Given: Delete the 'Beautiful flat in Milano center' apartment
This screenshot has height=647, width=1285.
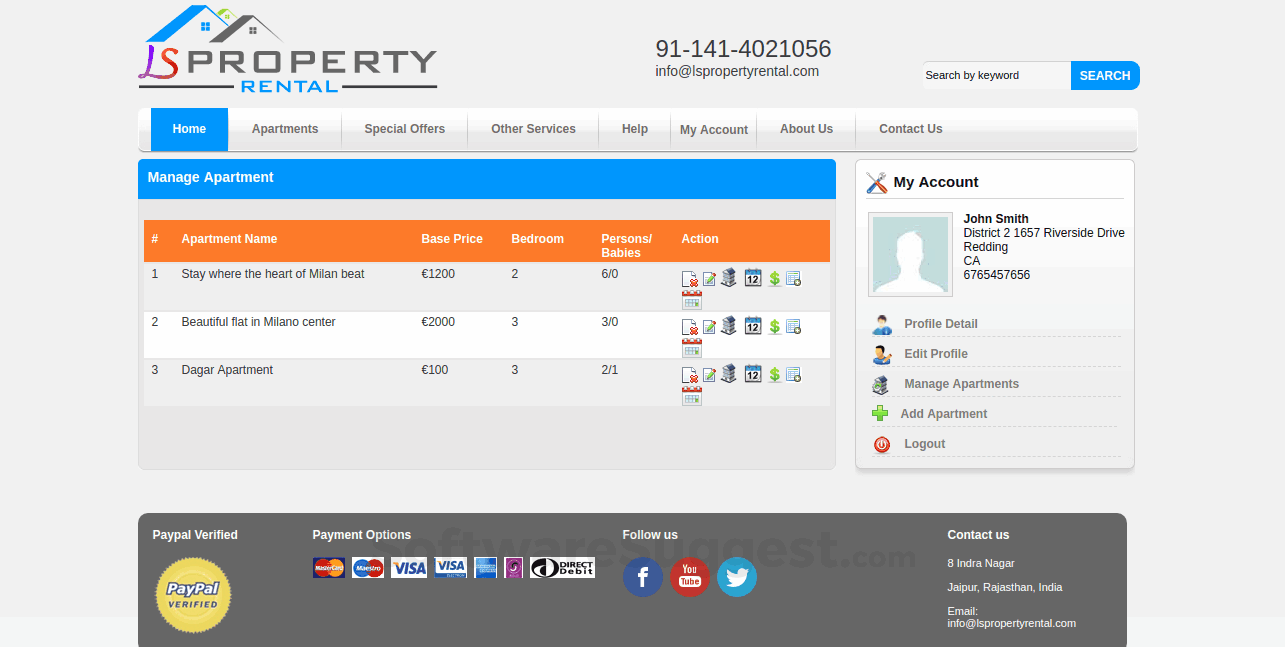Looking at the screenshot, I should (x=690, y=327).
